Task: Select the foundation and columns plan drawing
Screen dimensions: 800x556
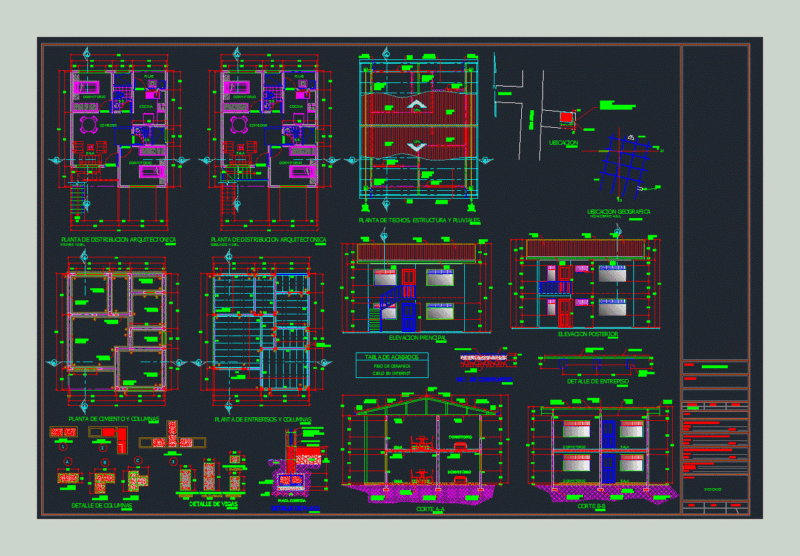Action: [x=116, y=332]
